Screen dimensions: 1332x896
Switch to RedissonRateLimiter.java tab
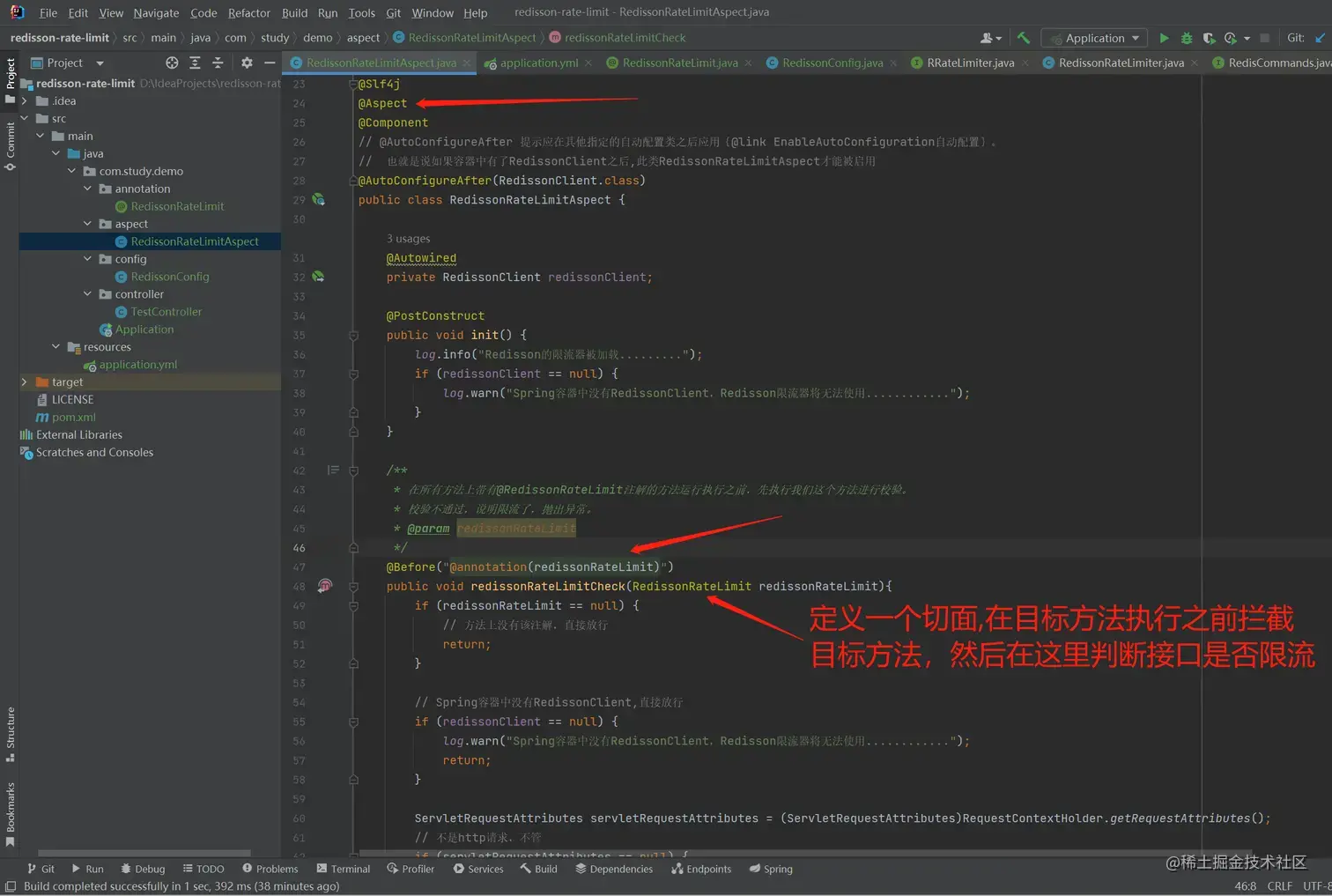[1120, 63]
